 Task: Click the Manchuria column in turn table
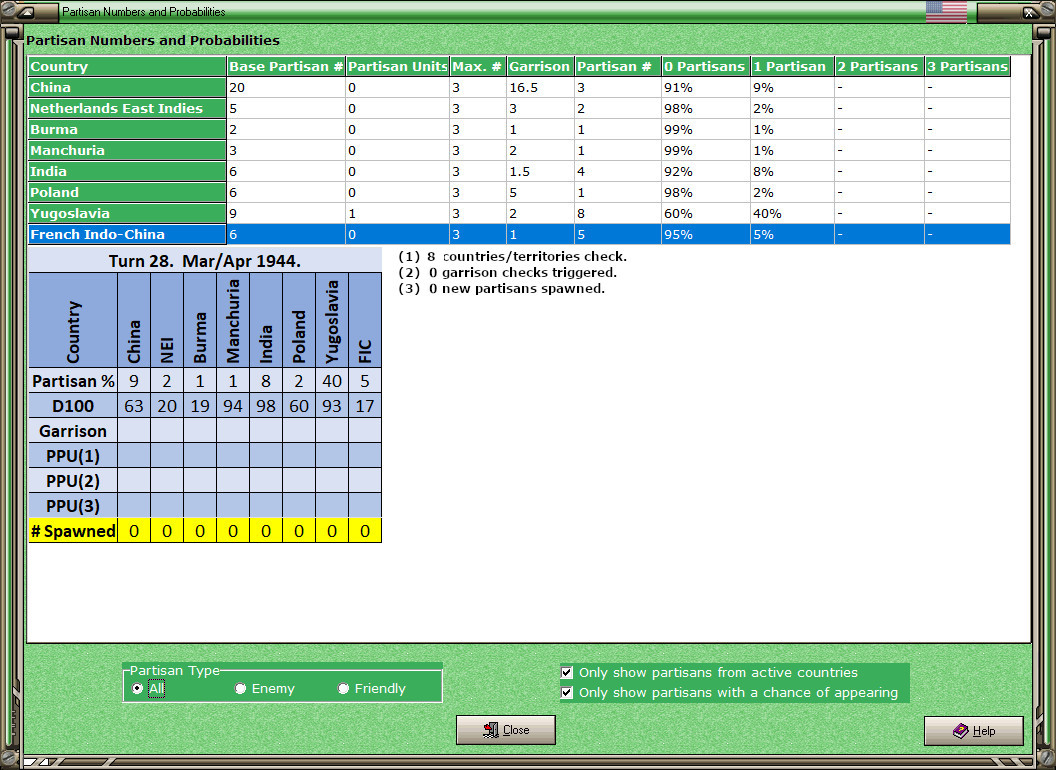232,321
